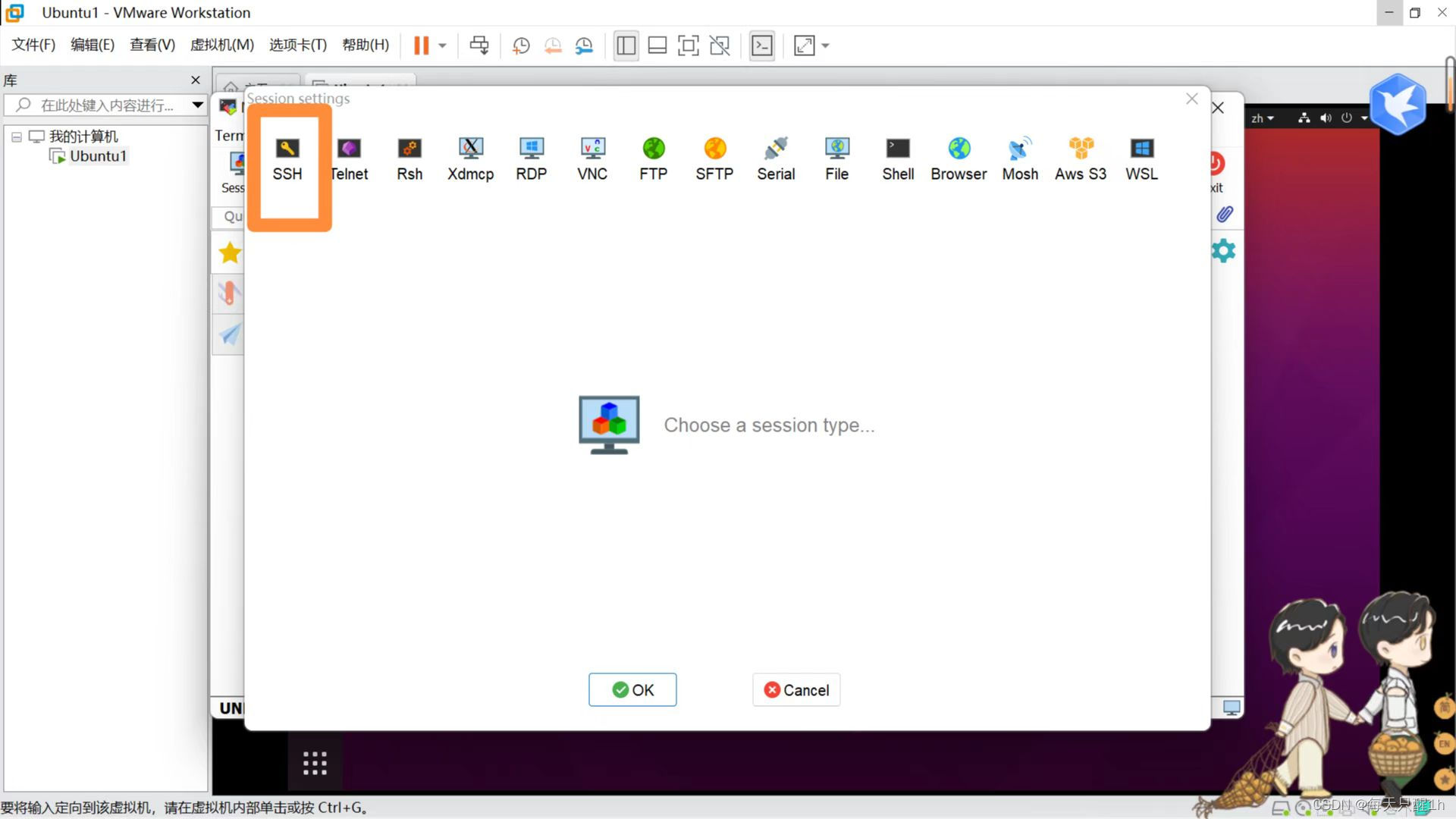Select the VNC session type

pyautogui.click(x=592, y=157)
